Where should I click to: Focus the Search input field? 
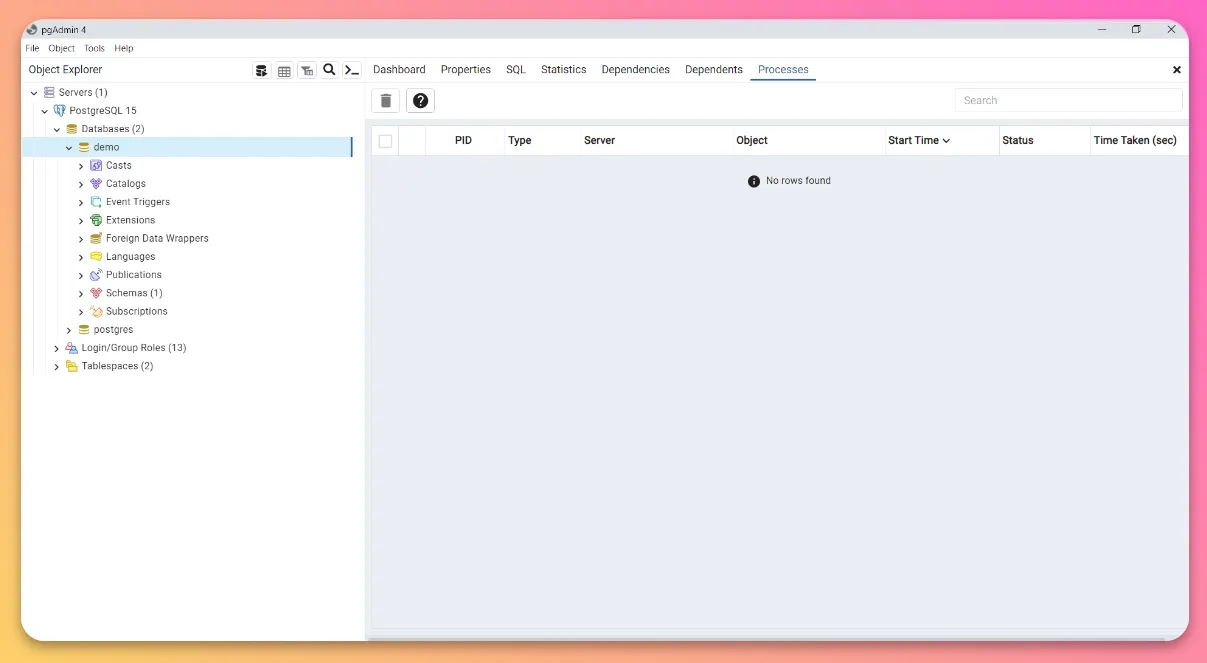[x=1069, y=100]
